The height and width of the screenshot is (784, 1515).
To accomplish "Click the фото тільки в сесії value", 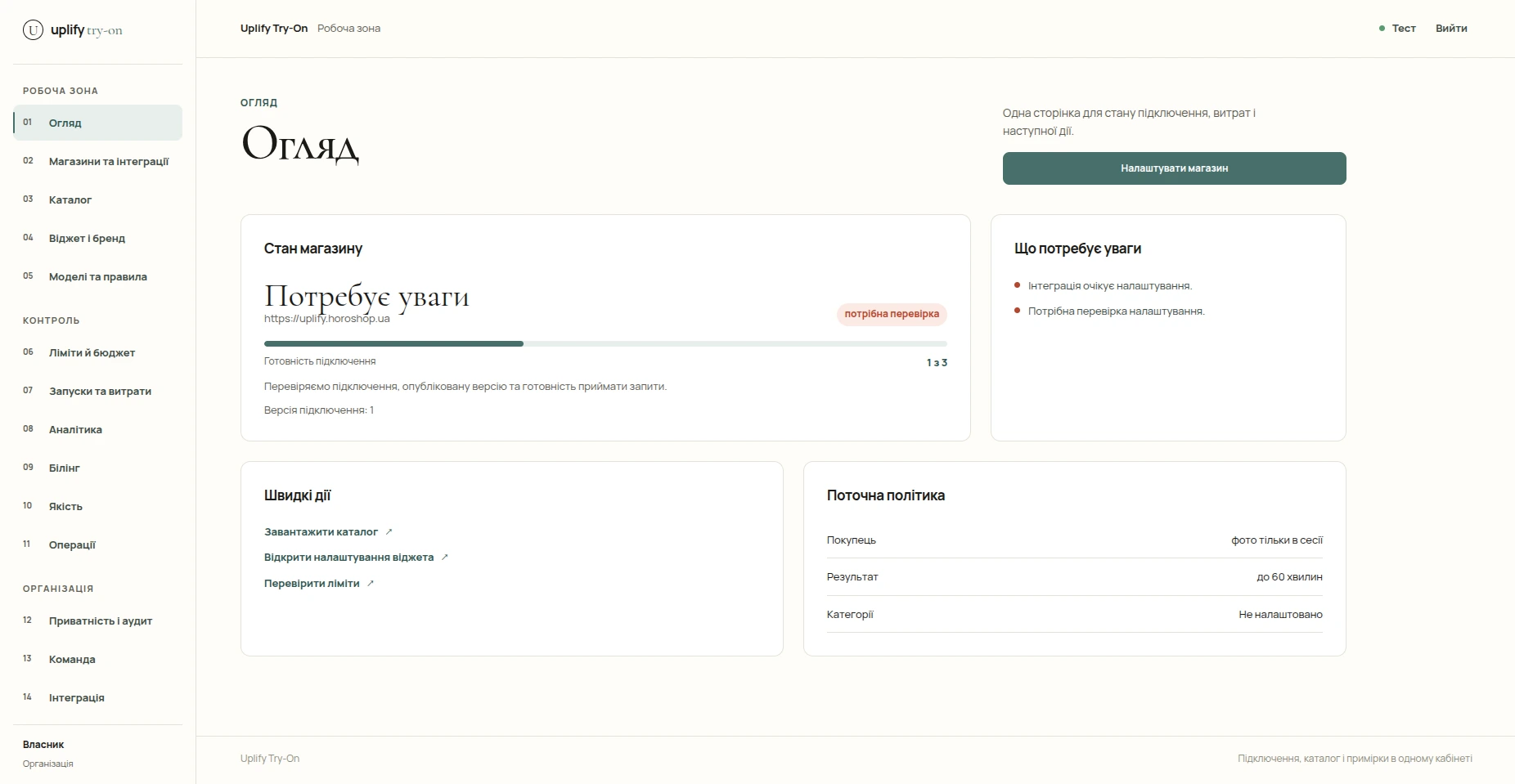I will coord(1277,540).
